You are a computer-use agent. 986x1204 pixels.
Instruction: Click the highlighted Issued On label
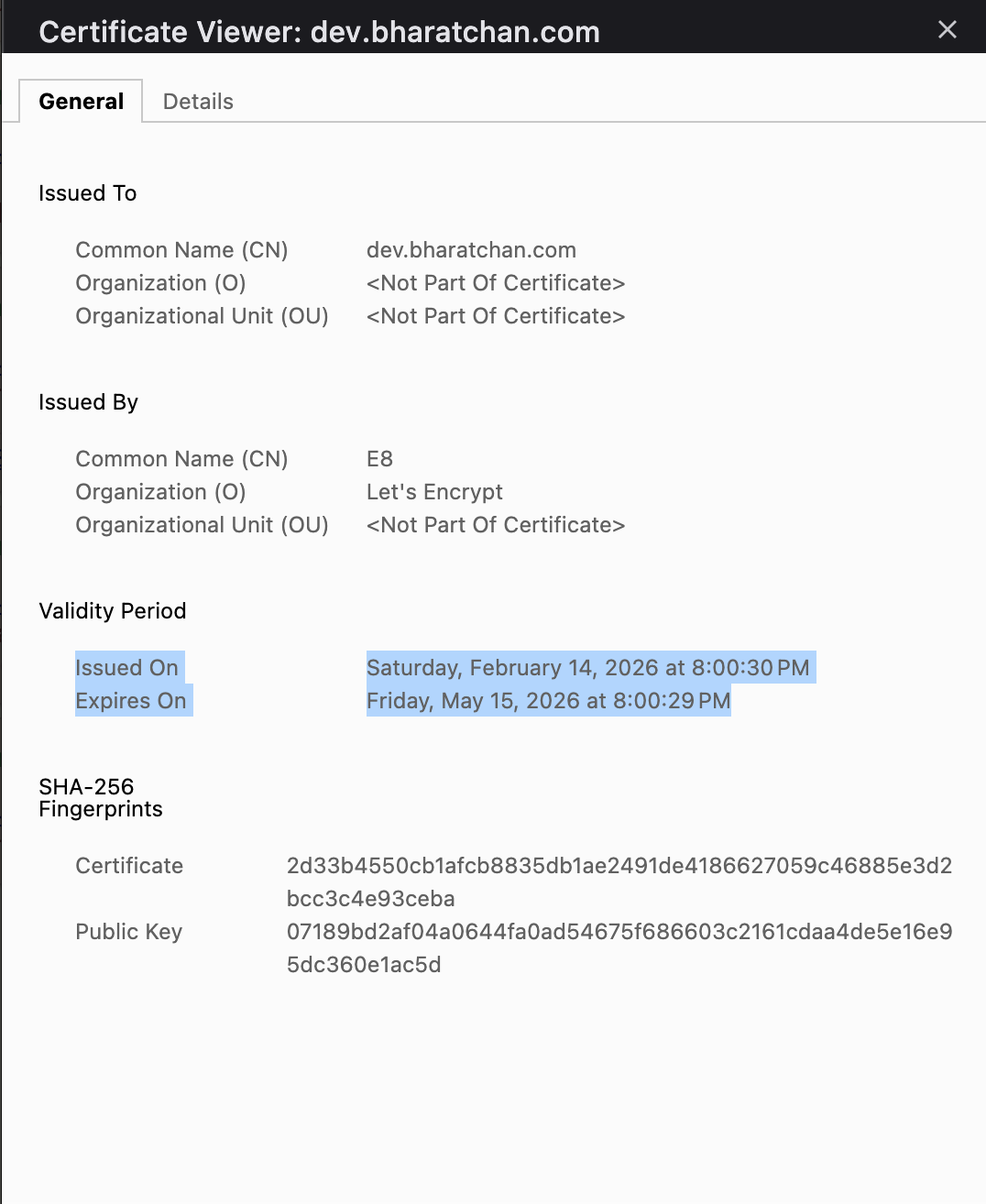click(126, 668)
